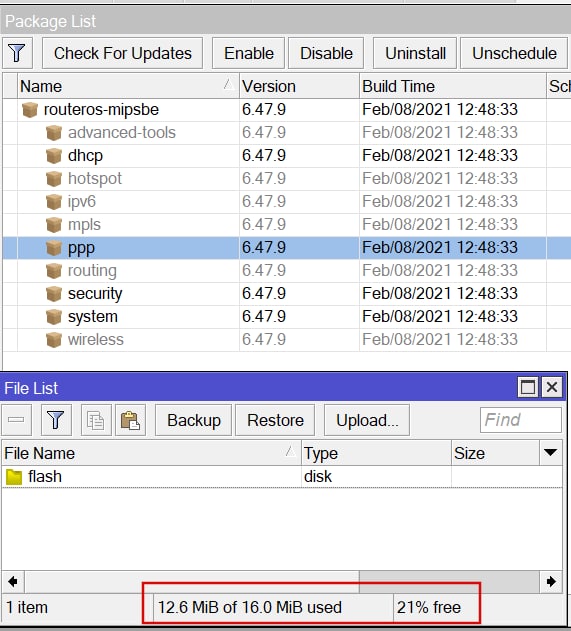Click the ipv6 package box icon
The width and height of the screenshot is (571, 631).
54,201
